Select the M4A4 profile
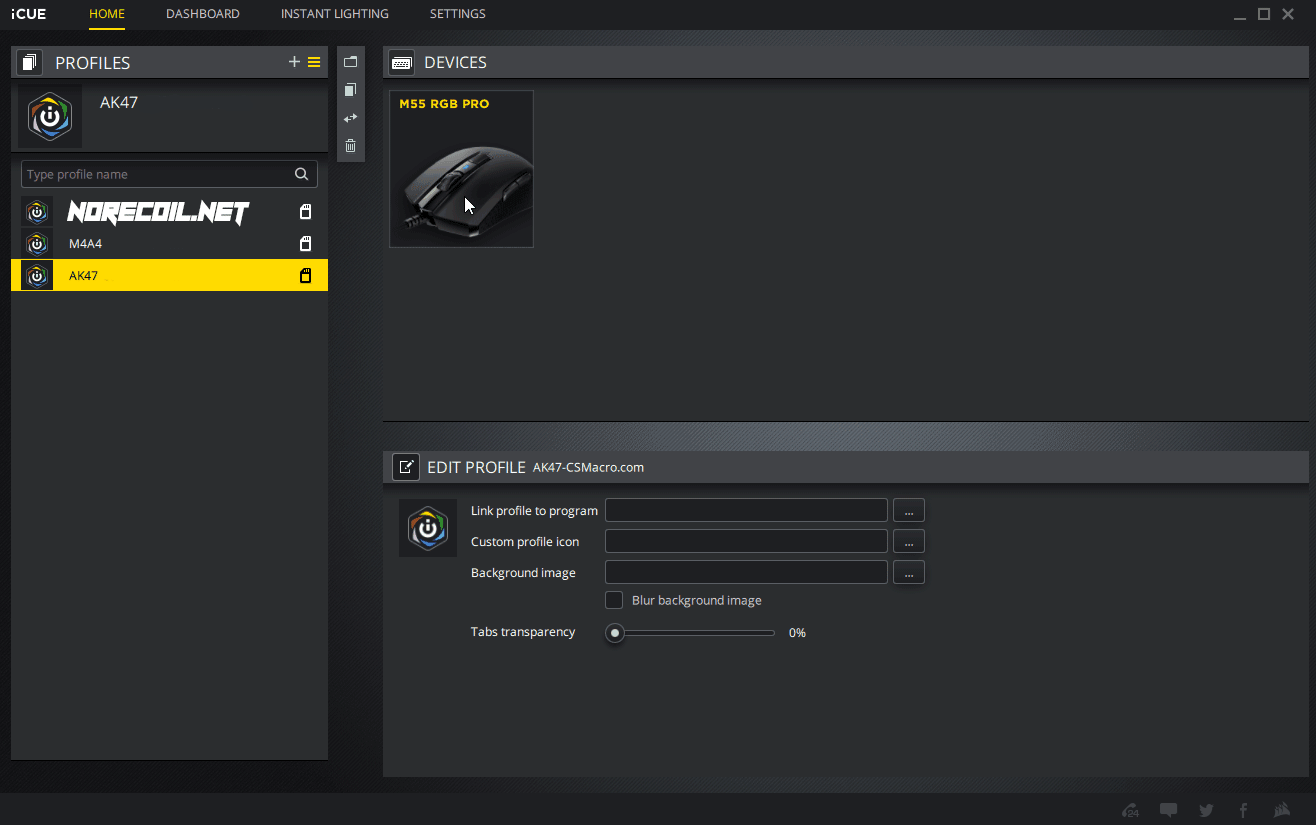The image size is (1316, 825). click(170, 243)
